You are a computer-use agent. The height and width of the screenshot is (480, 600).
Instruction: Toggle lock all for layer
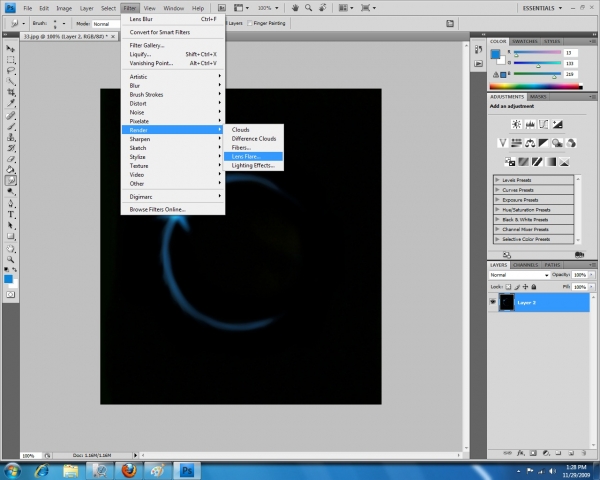point(534,287)
